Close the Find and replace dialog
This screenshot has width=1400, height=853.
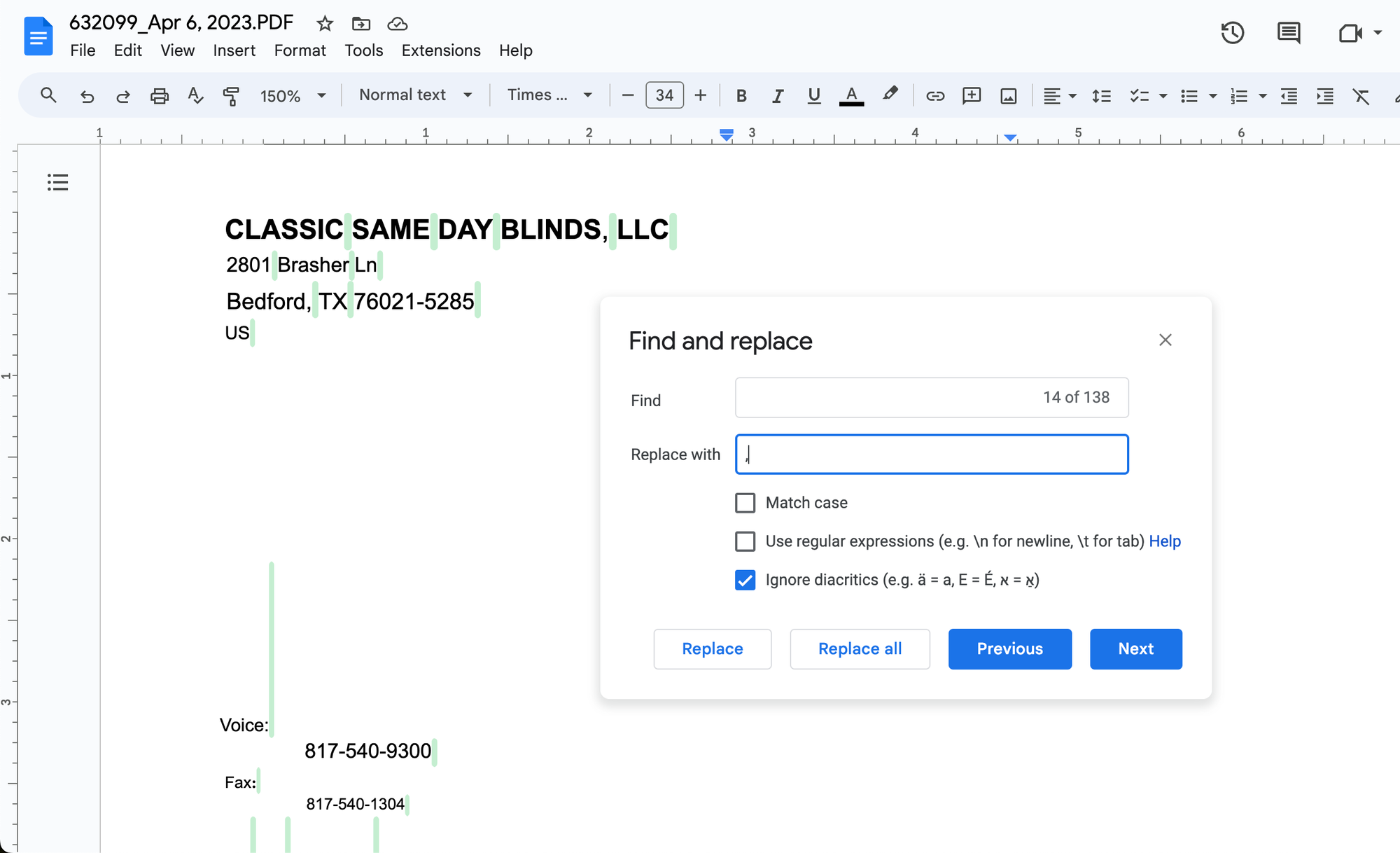pyautogui.click(x=1165, y=340)
